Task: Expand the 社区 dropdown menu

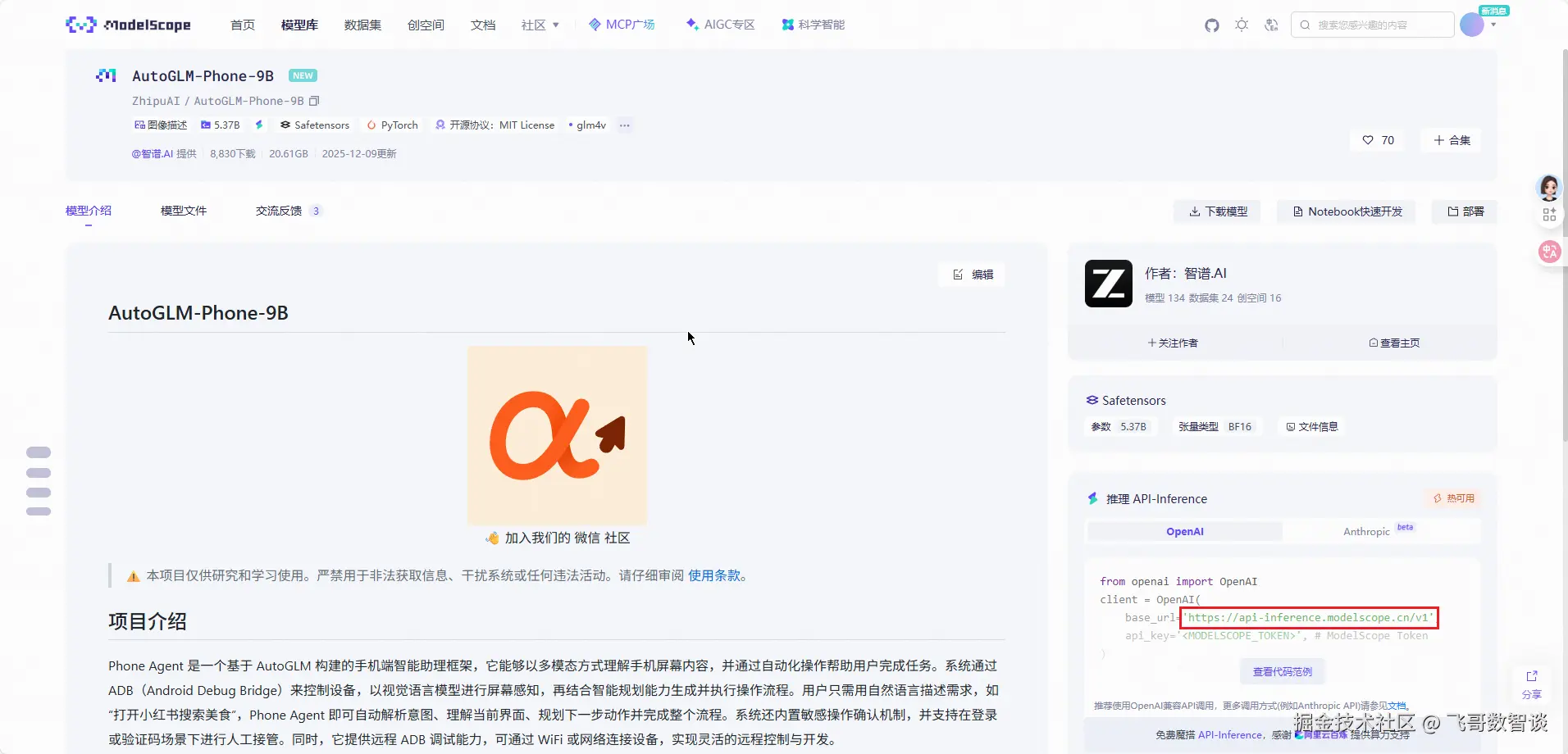Action: (540, 25)
